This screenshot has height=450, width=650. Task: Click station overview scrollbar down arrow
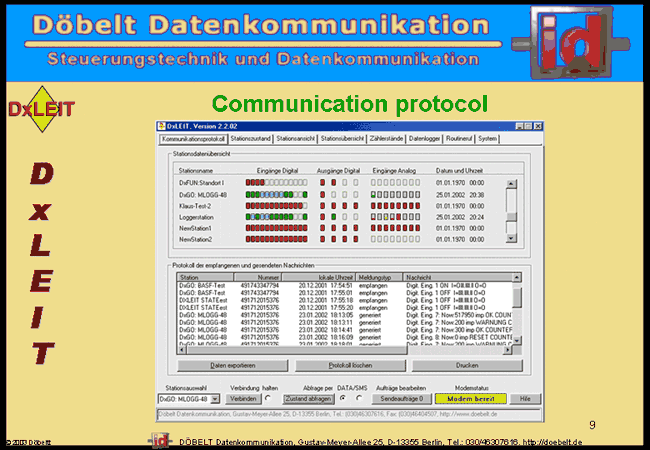(512, 238)
